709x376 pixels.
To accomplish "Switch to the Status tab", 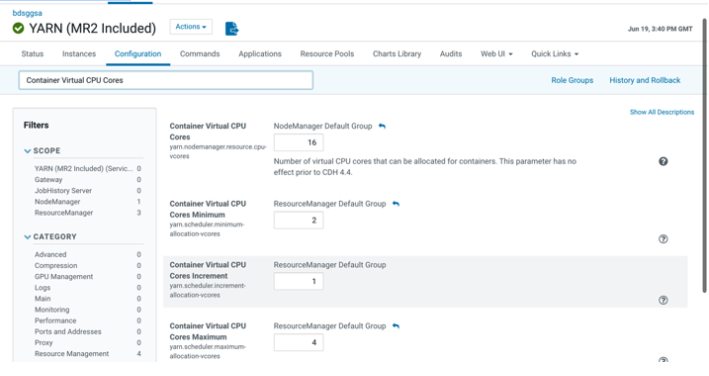I will click(x=33, y=54).
